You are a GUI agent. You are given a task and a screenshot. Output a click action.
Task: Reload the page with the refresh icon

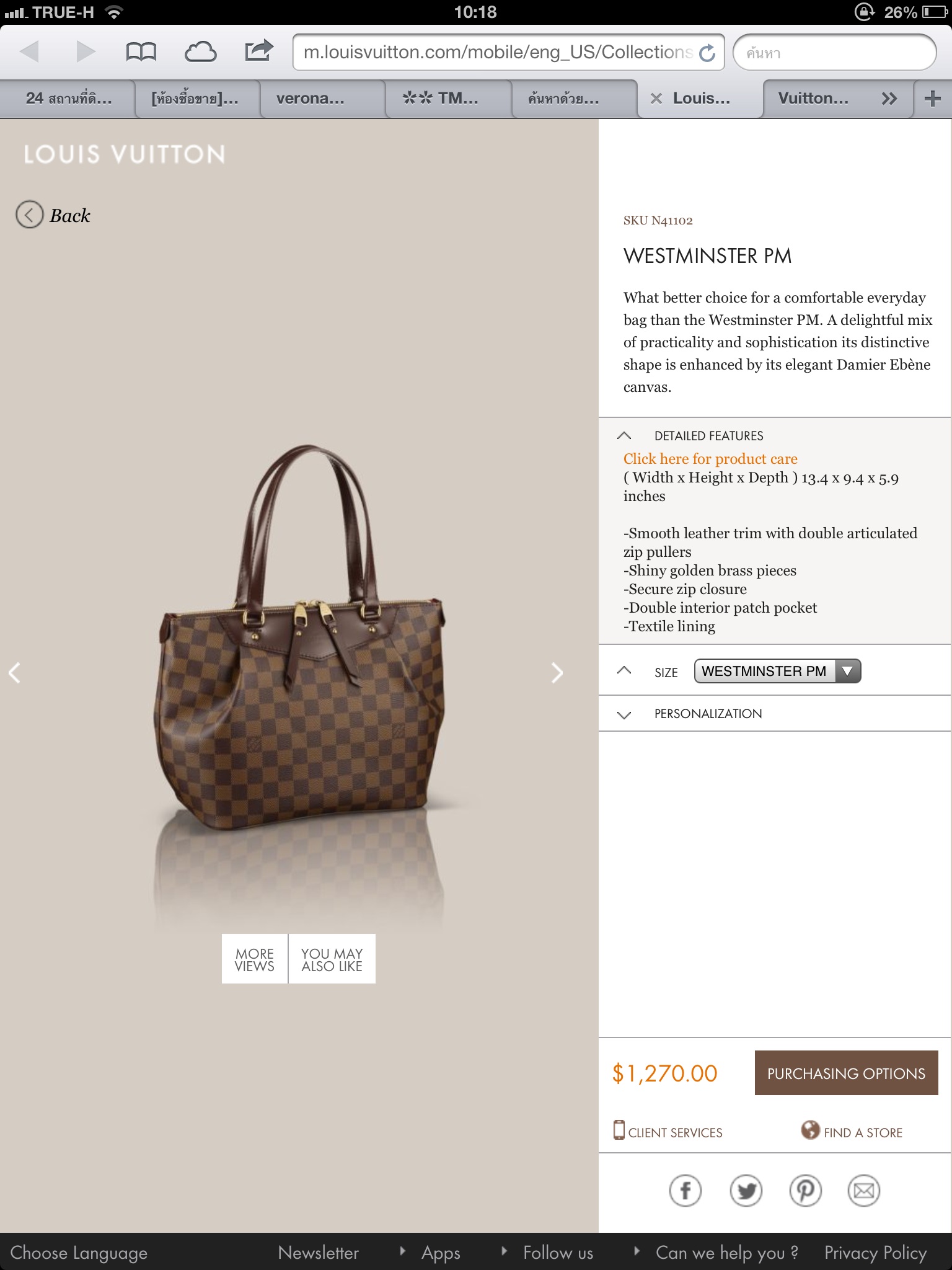[707, 53]
